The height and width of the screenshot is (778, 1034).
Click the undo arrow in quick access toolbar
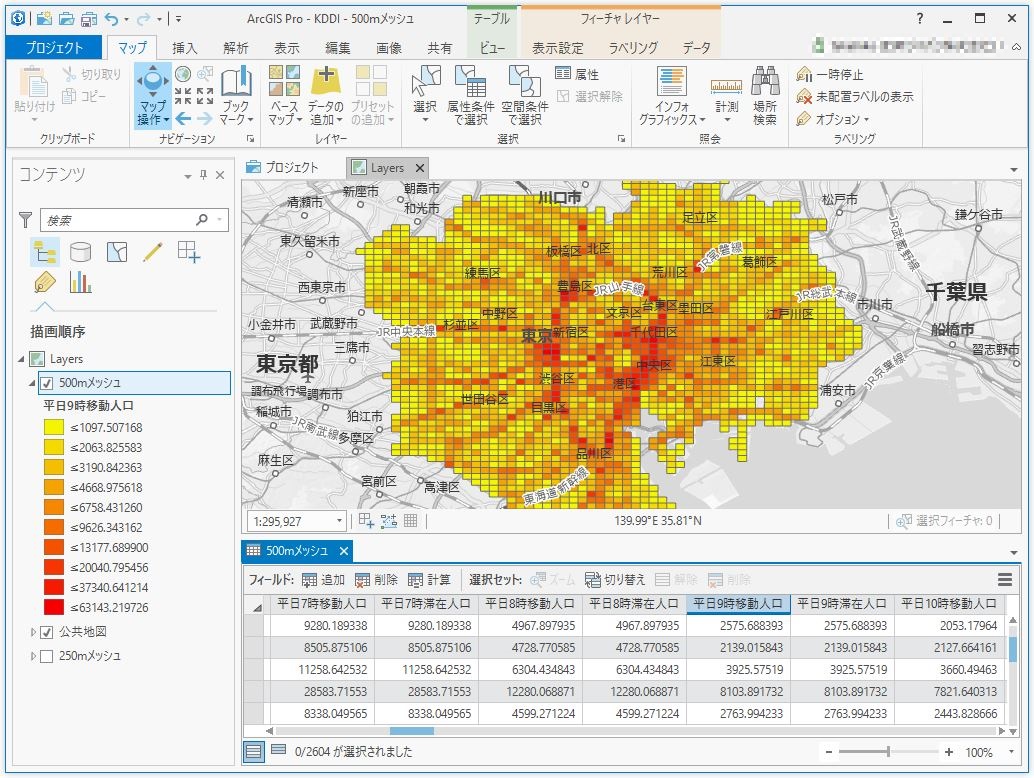111,18
